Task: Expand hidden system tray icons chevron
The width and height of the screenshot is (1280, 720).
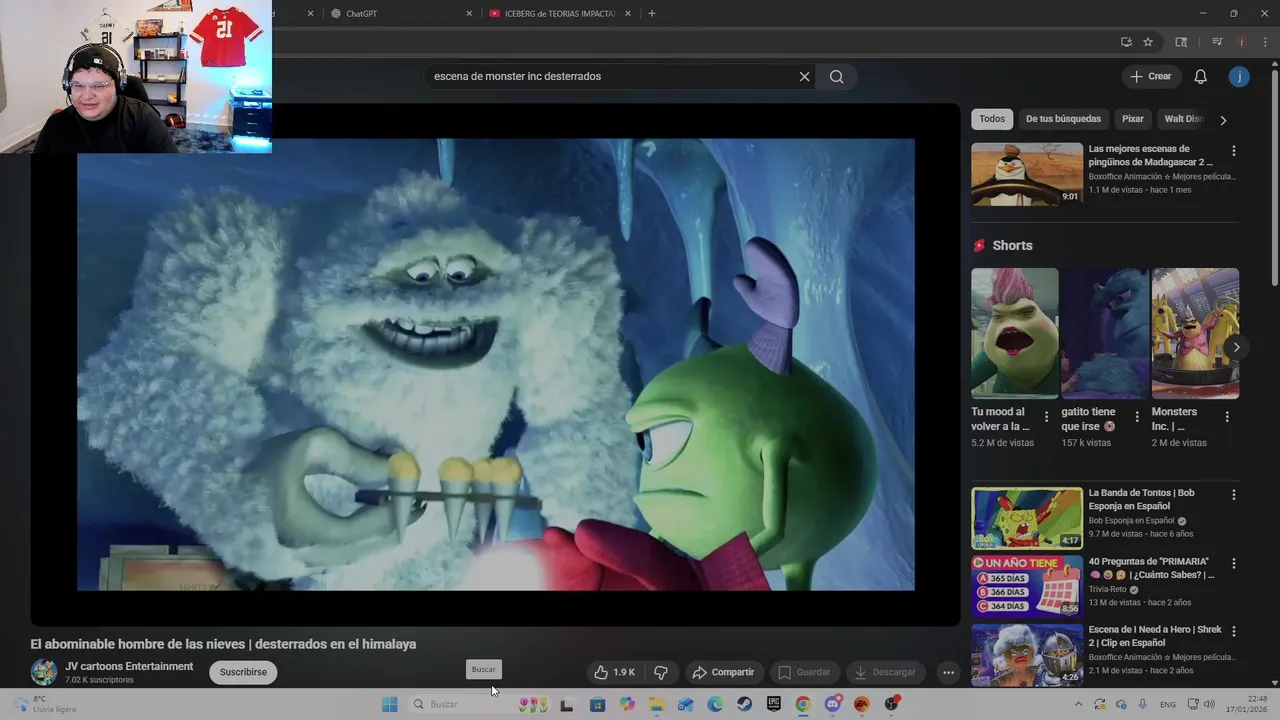Action: [x=1078, y=704]
